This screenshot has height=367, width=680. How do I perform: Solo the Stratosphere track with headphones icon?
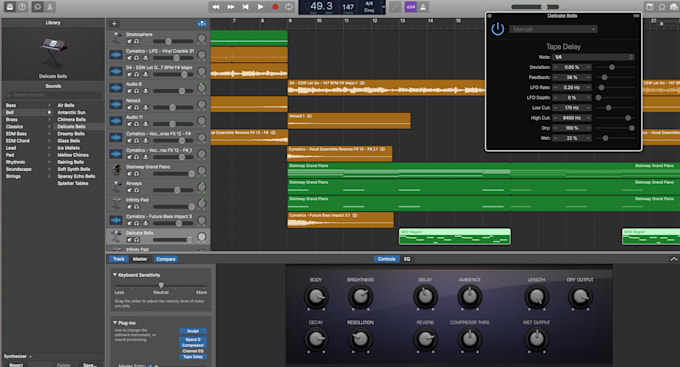pyautogui.click(x=137, y=41)
